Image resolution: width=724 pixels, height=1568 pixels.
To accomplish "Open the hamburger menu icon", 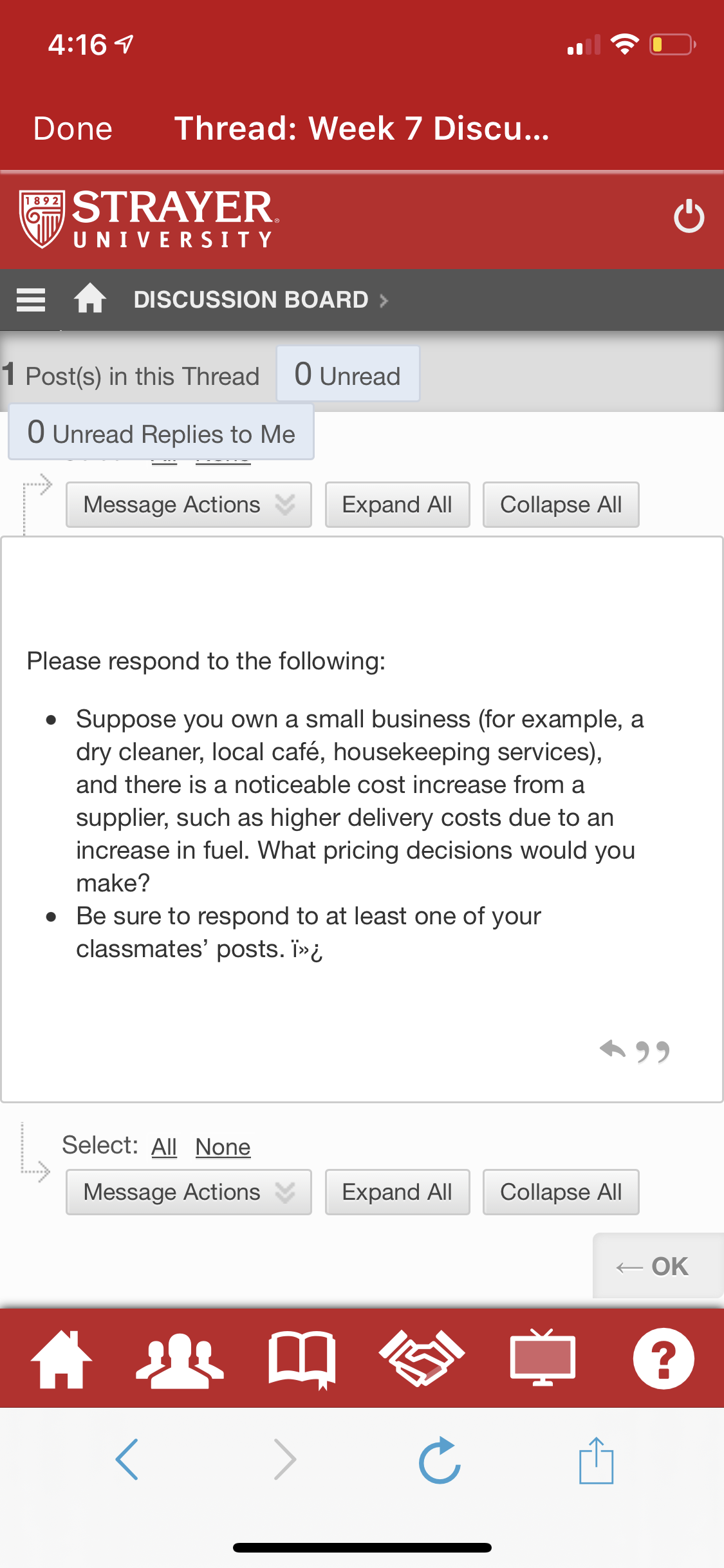I will pyautogui.click(x=30, y=300).
